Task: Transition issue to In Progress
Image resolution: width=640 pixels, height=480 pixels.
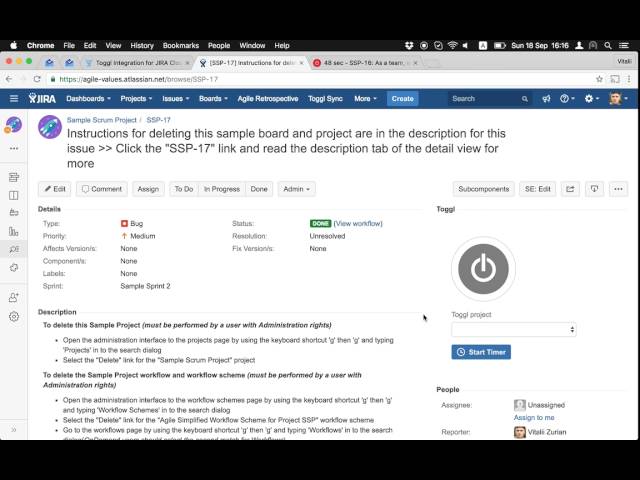Action: pyautogui.click(x=222, y=189)
